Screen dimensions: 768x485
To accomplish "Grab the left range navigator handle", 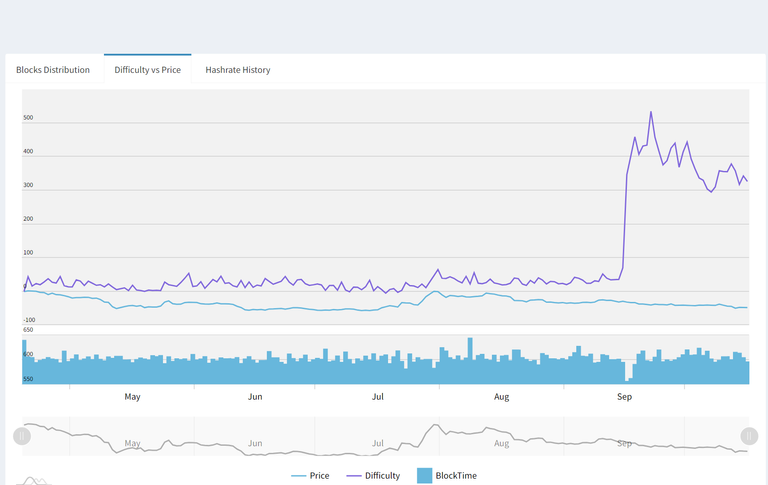I will (x=22, y=436).
